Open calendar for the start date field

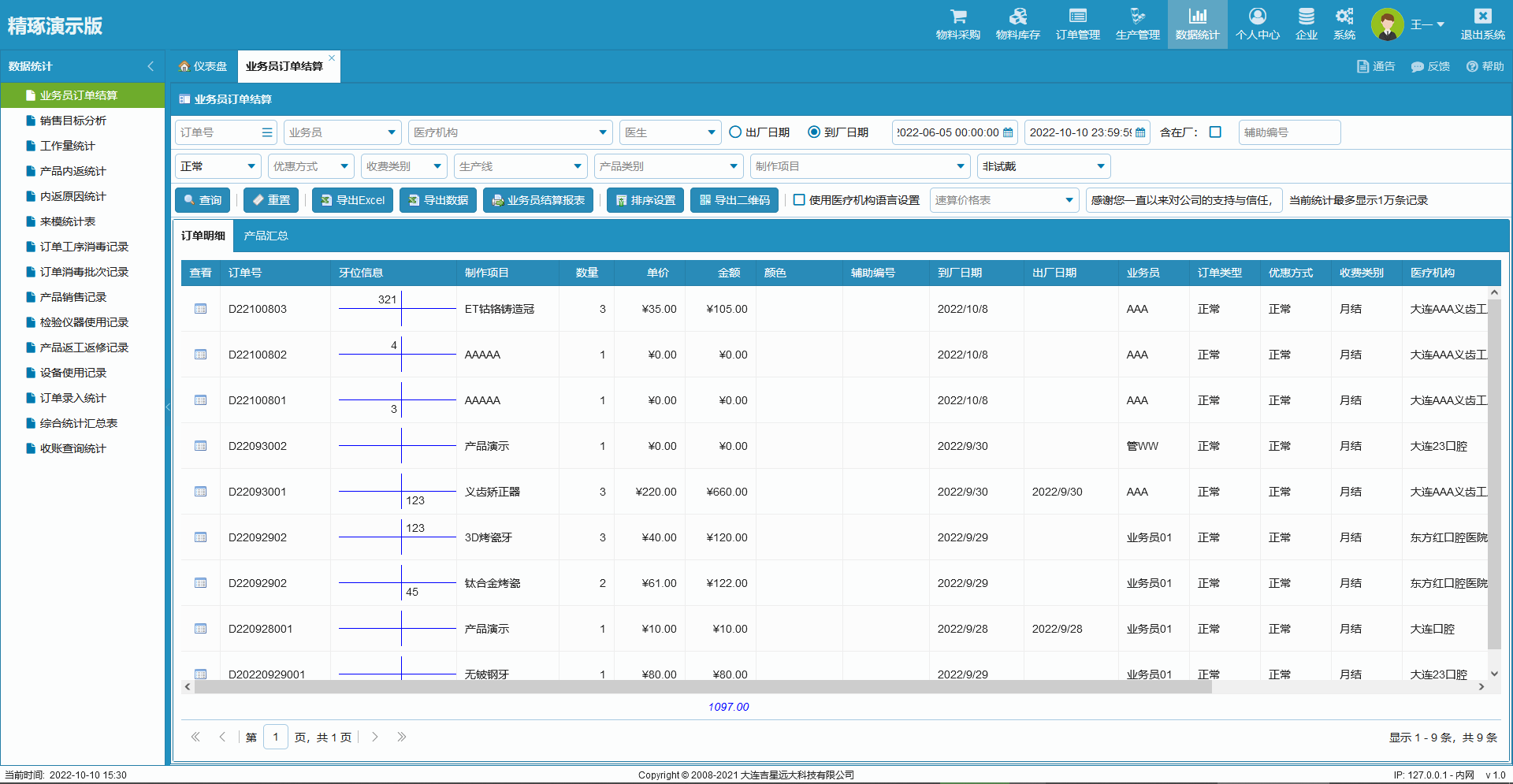1008,132
